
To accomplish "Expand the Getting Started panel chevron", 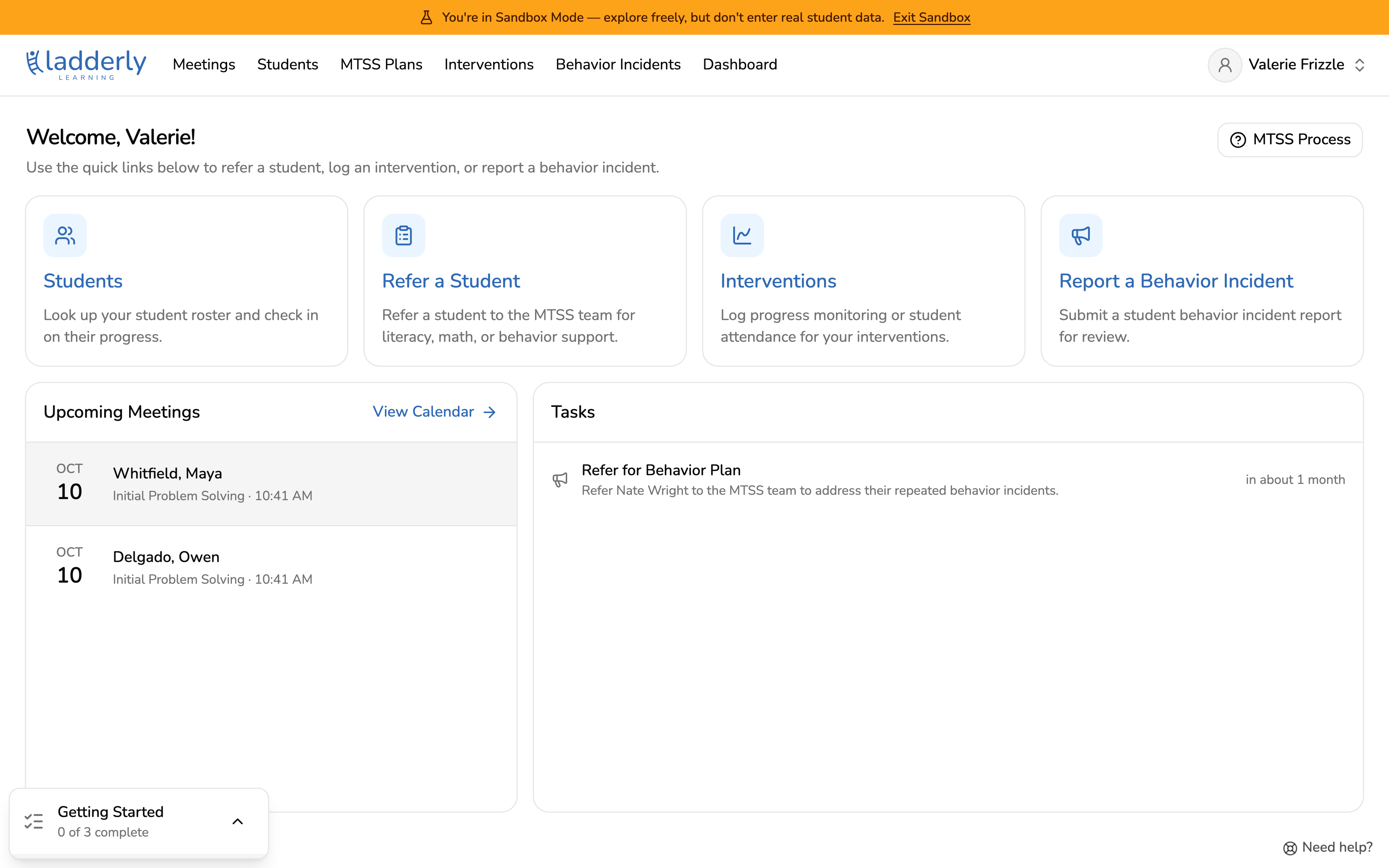I will click(238, 821).
